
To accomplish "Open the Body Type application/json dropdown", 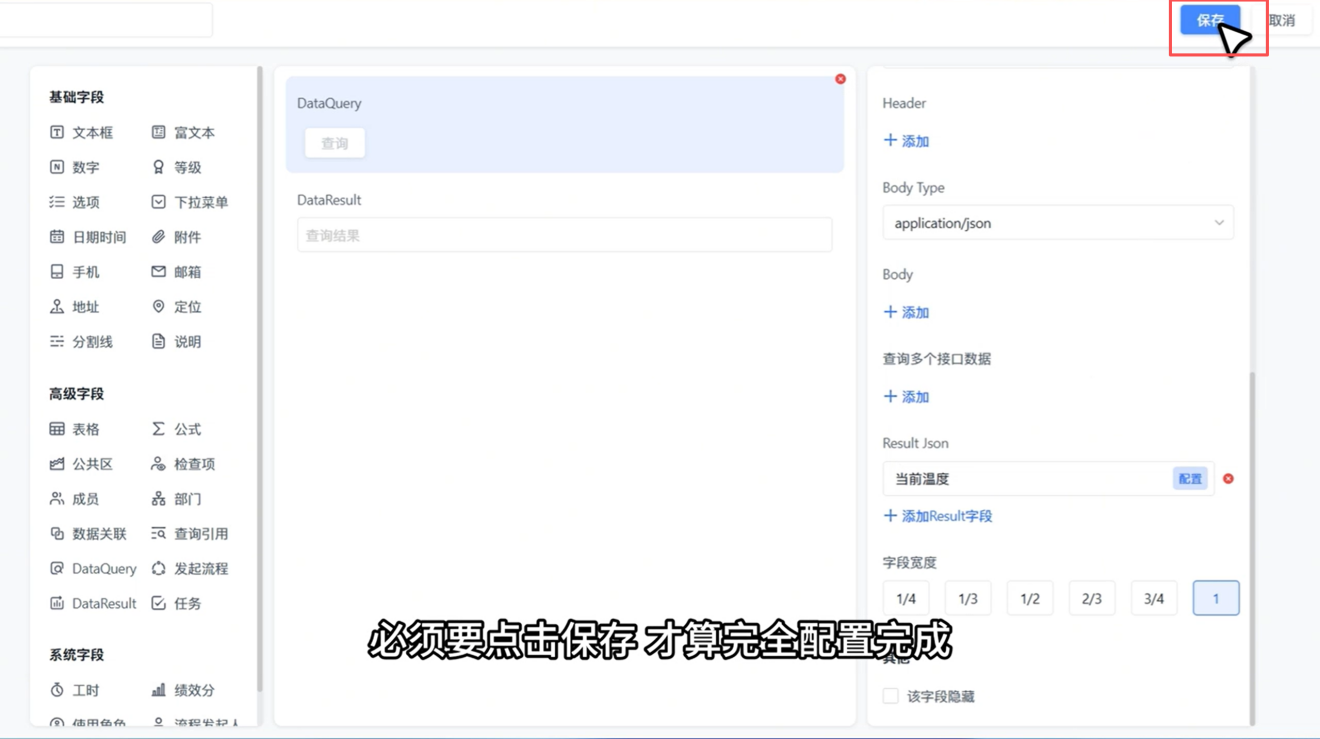I will point(1058,223).
